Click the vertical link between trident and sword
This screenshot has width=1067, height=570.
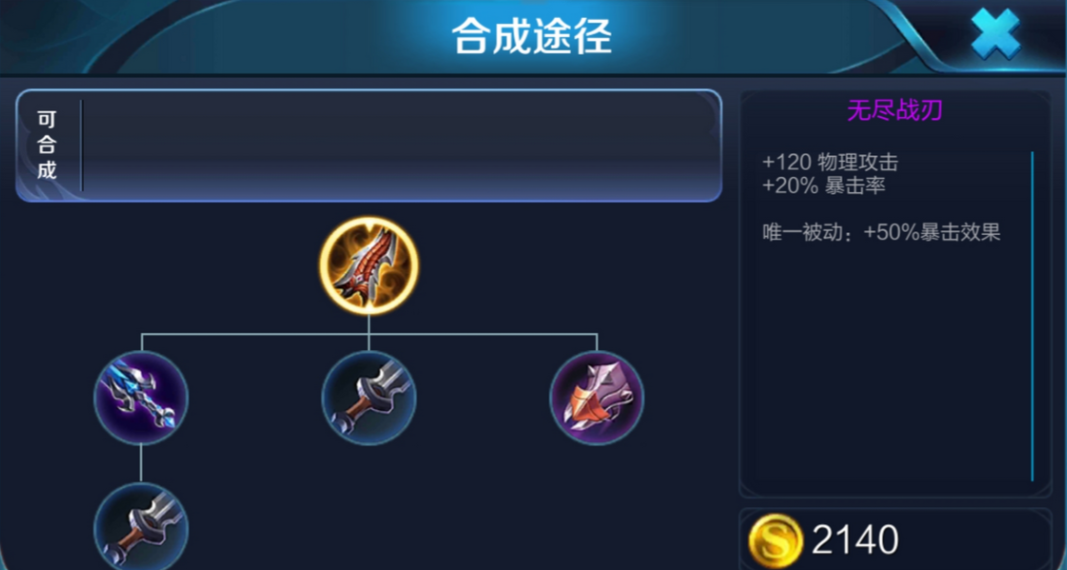tap(141, 464)
